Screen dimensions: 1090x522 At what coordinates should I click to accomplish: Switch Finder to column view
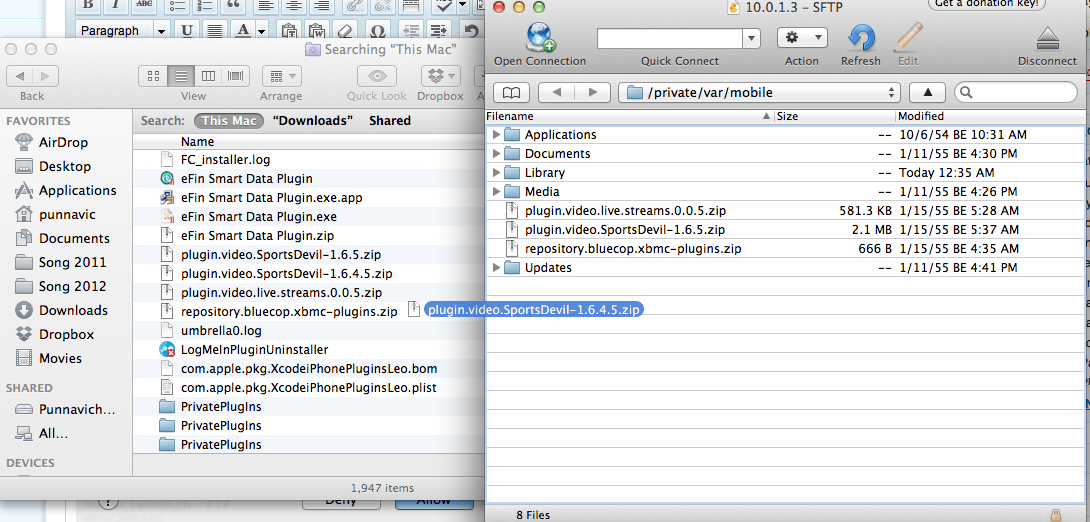(208, 76)
